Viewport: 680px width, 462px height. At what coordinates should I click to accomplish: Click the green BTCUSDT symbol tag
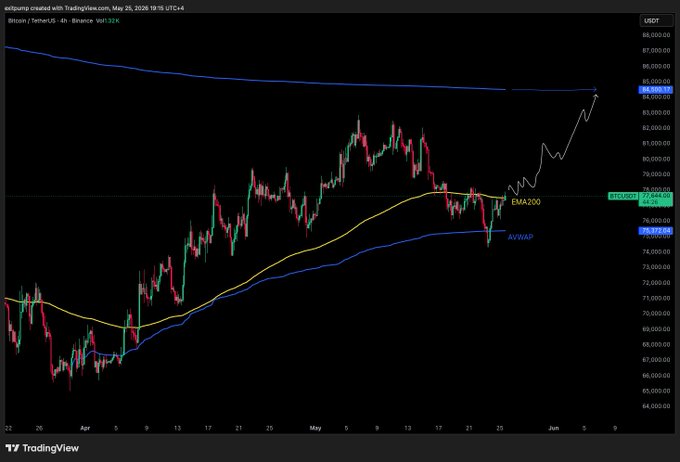(x=623, y=197)
